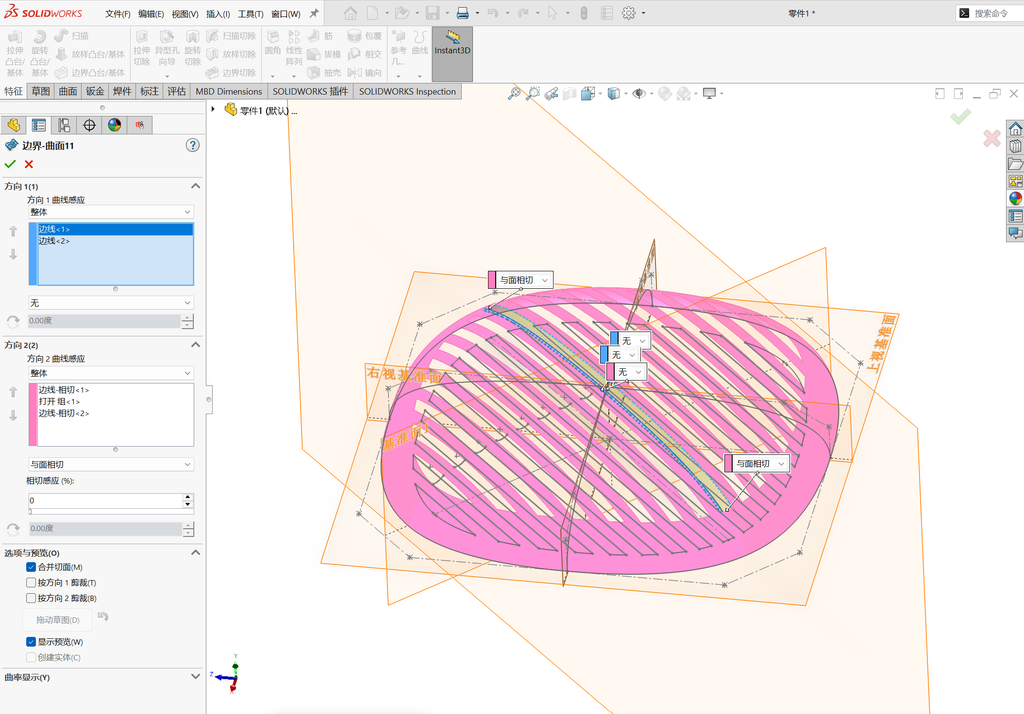
Task: Cancel feature with red X in viewport corner
Action: coord(991,138)
